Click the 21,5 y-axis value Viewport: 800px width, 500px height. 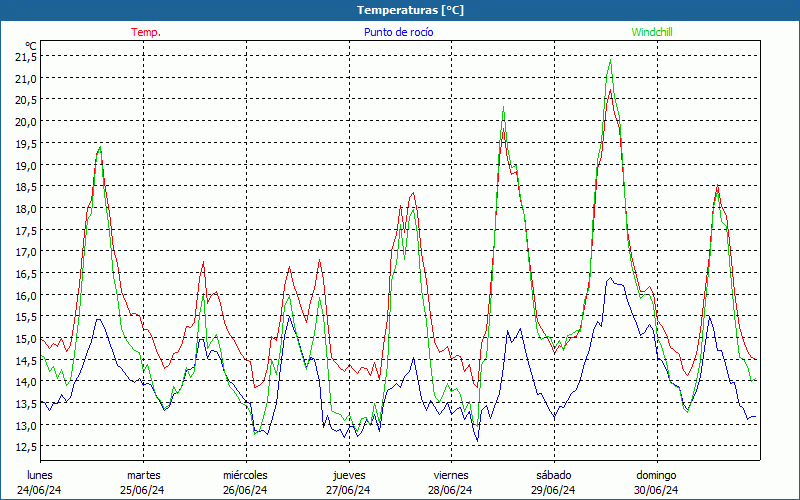pos(26,57)
